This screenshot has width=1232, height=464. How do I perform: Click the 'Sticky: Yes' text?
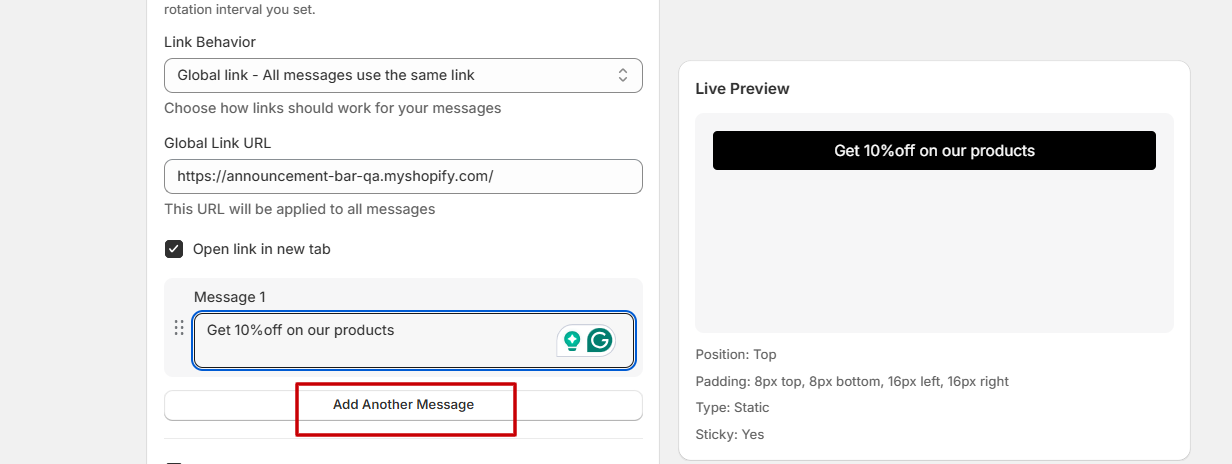(729, 435)
